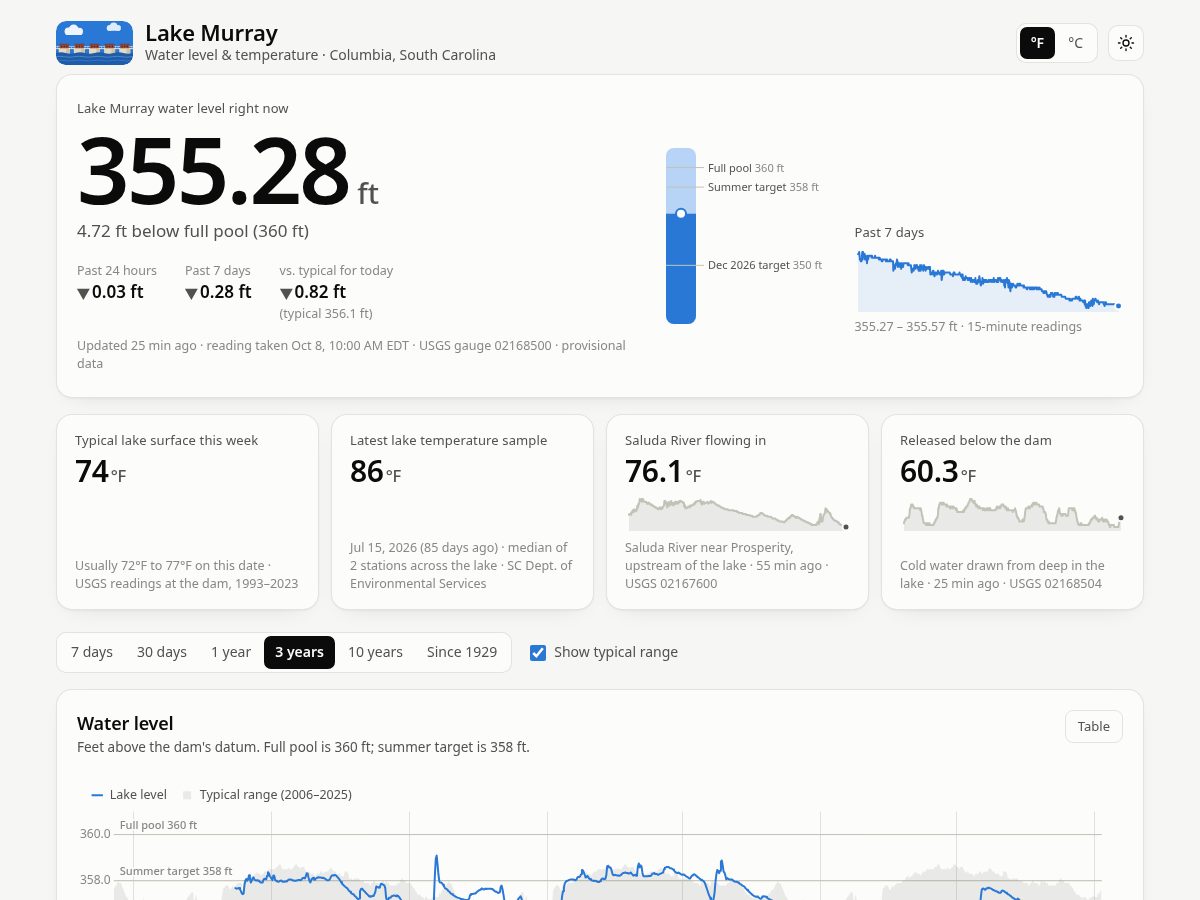Click the Water level chart heading
The image size is (1200, 900).
tap(125, 723)
